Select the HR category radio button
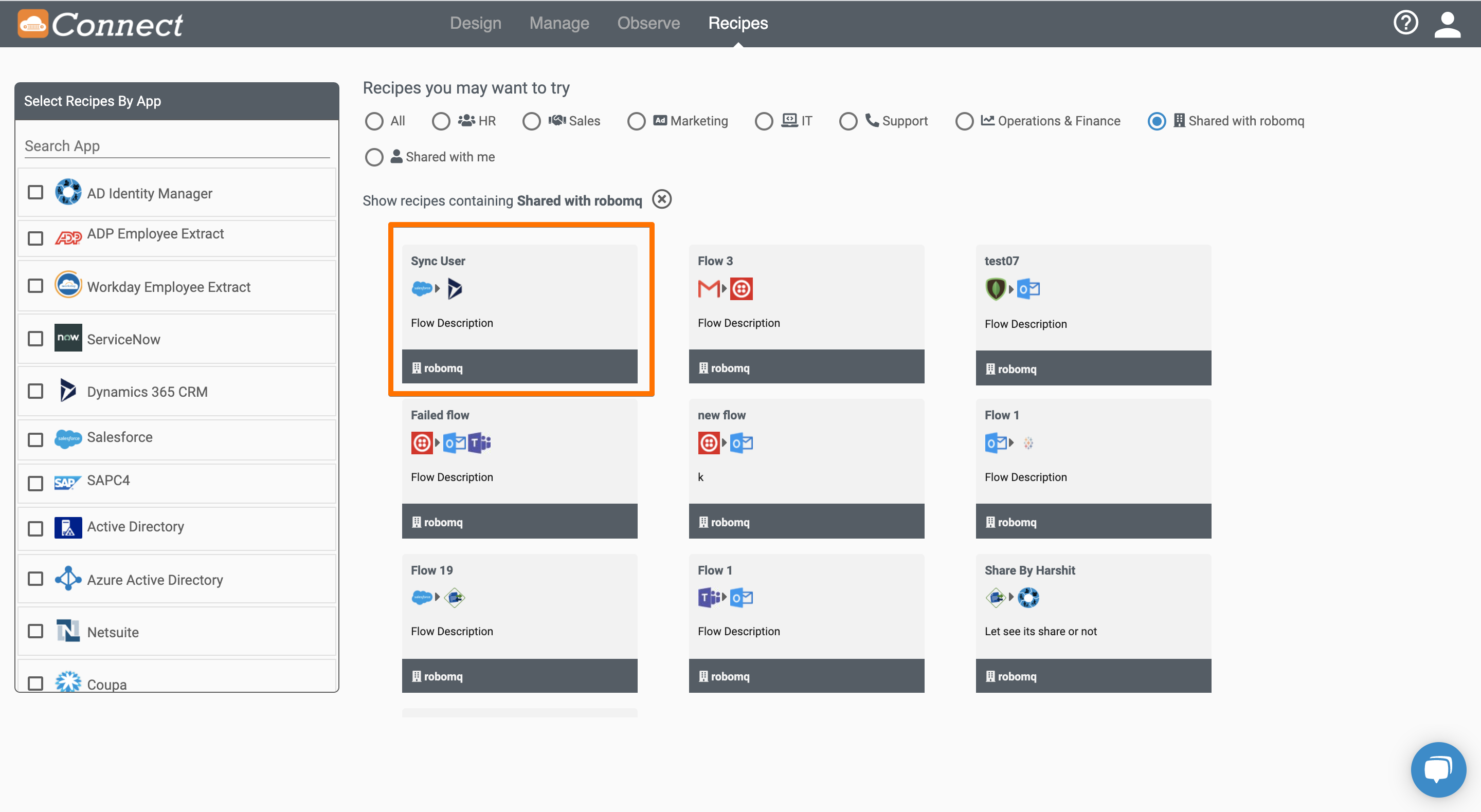This screenshot has width=1481, height=812. 441,121
